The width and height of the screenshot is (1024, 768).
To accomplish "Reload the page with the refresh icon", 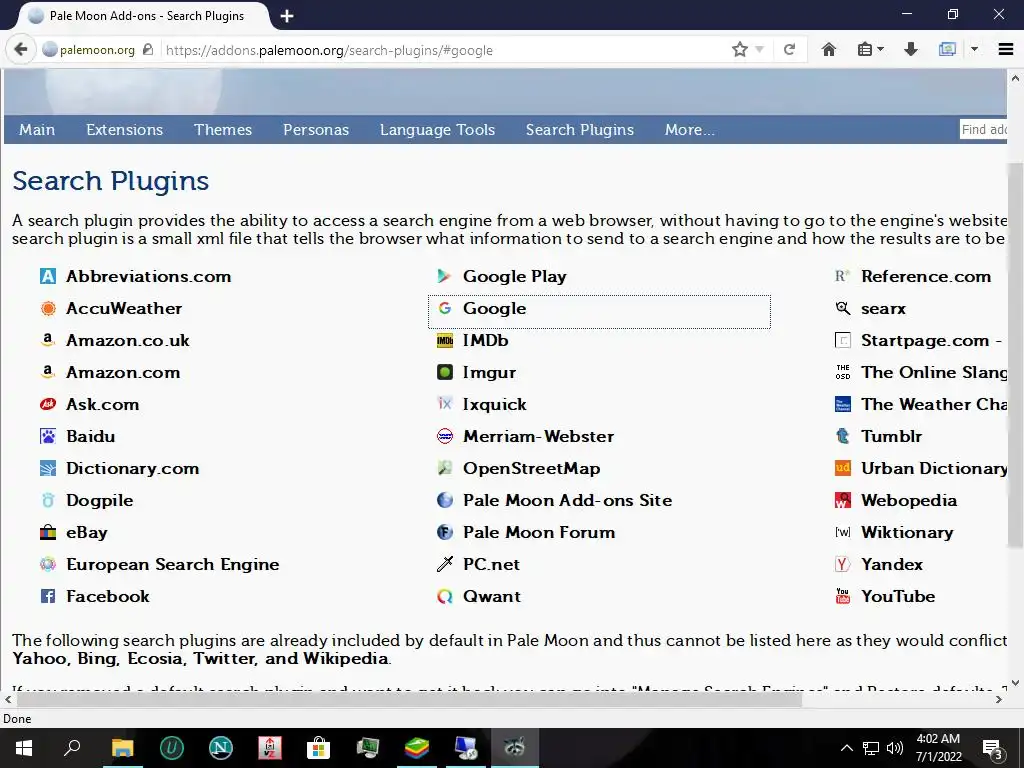I will coord(789,50).
